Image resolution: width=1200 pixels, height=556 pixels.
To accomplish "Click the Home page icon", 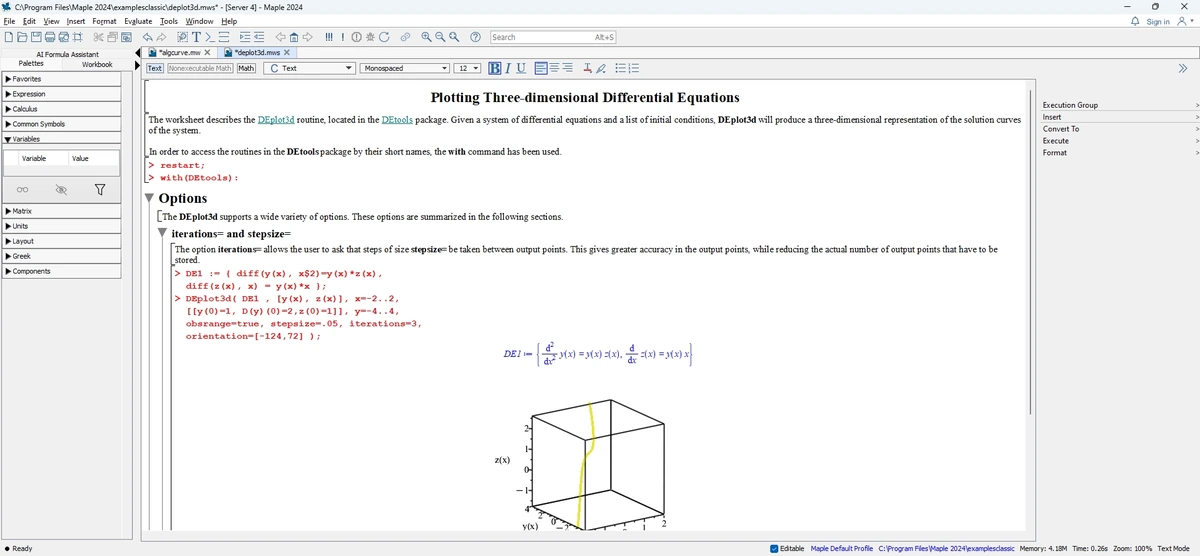I will [294, 37].
